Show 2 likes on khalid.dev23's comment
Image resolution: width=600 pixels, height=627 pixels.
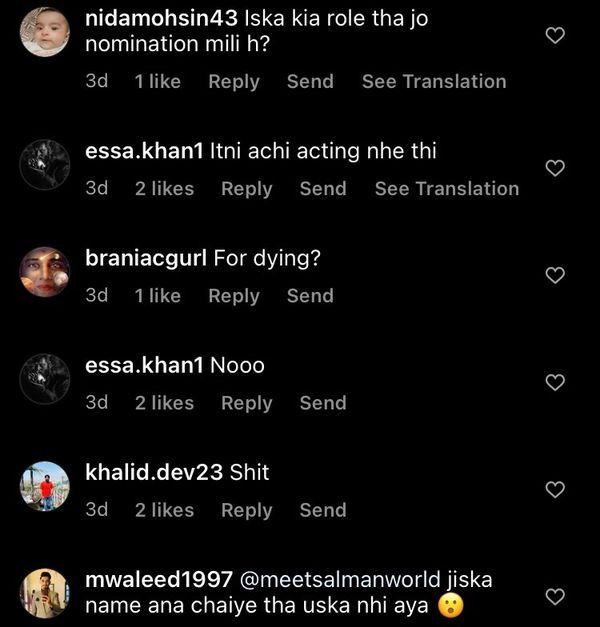pyautogui.click(x=165, y=510)
